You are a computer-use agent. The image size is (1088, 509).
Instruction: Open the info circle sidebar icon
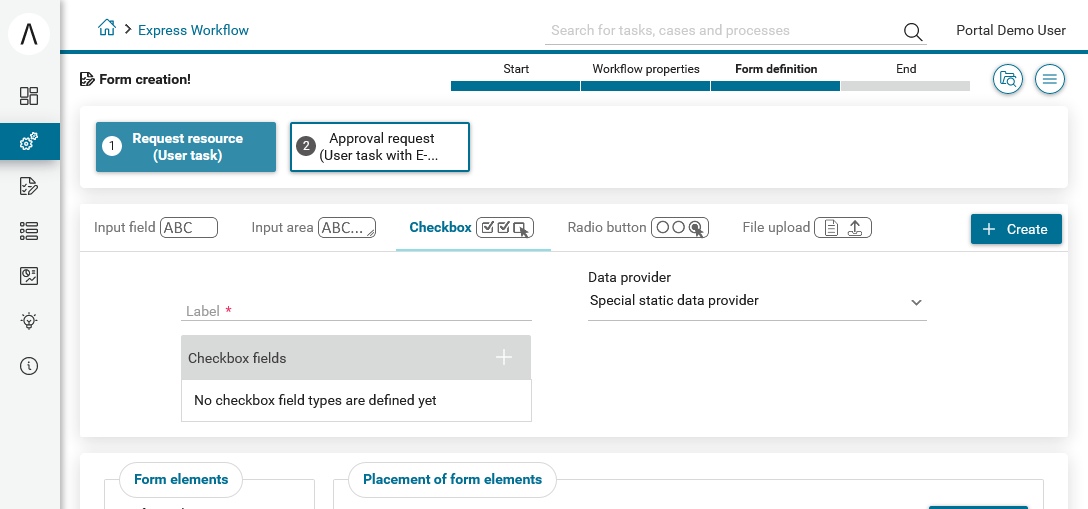coord(29,366)
